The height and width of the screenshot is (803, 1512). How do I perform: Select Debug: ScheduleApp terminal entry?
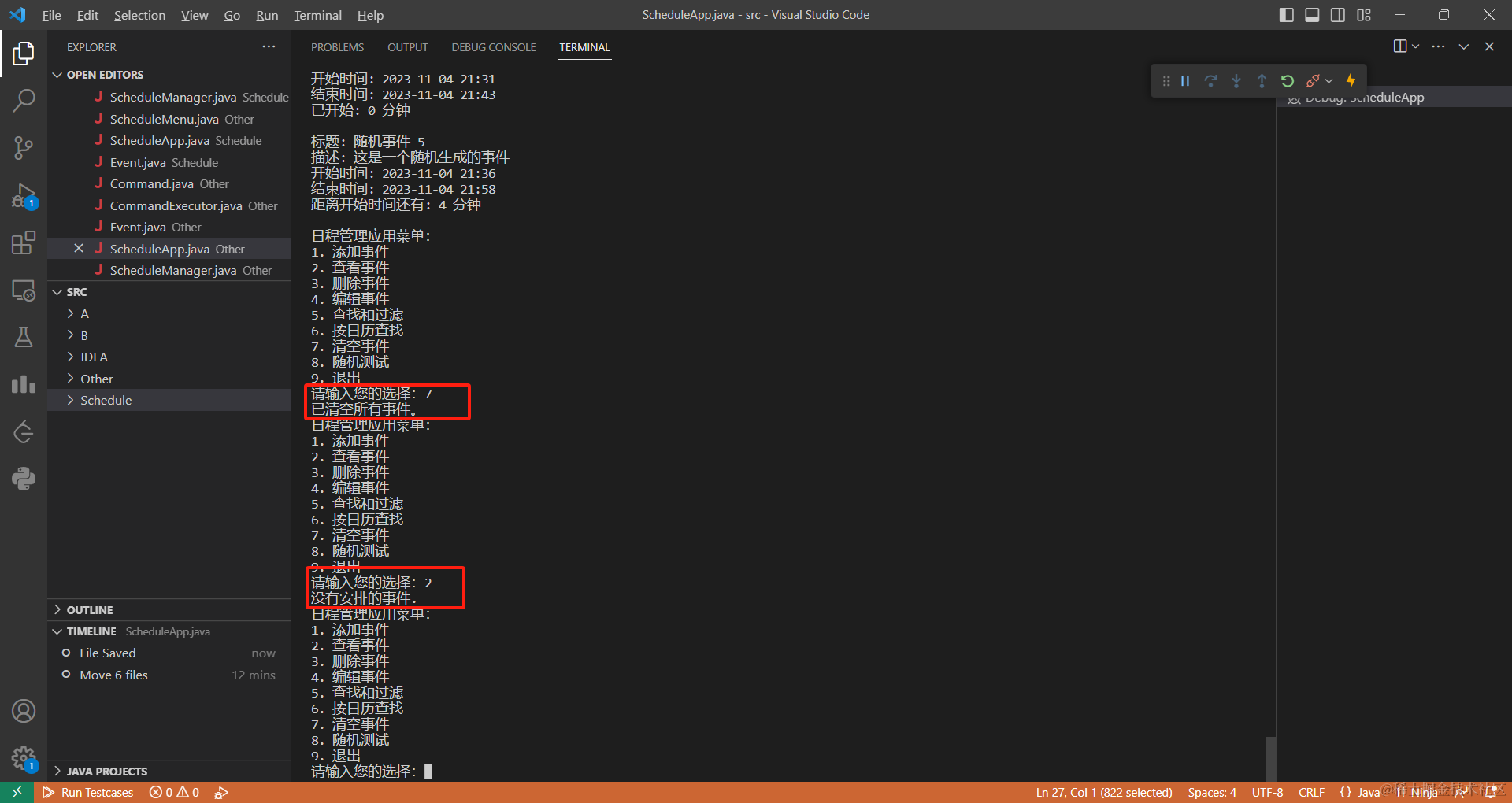1394,98
